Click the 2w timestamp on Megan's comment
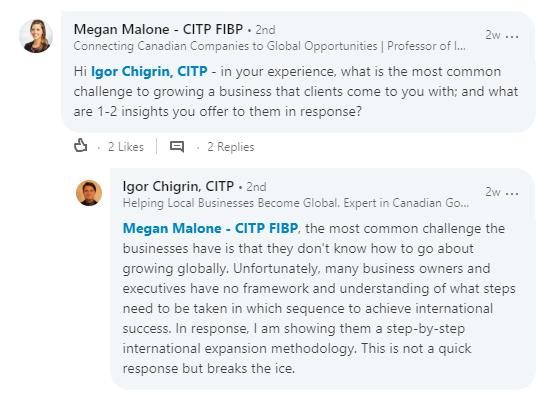The height and width of the screenshot is (395, 550). pyautogui.click(x=493, y=35)
